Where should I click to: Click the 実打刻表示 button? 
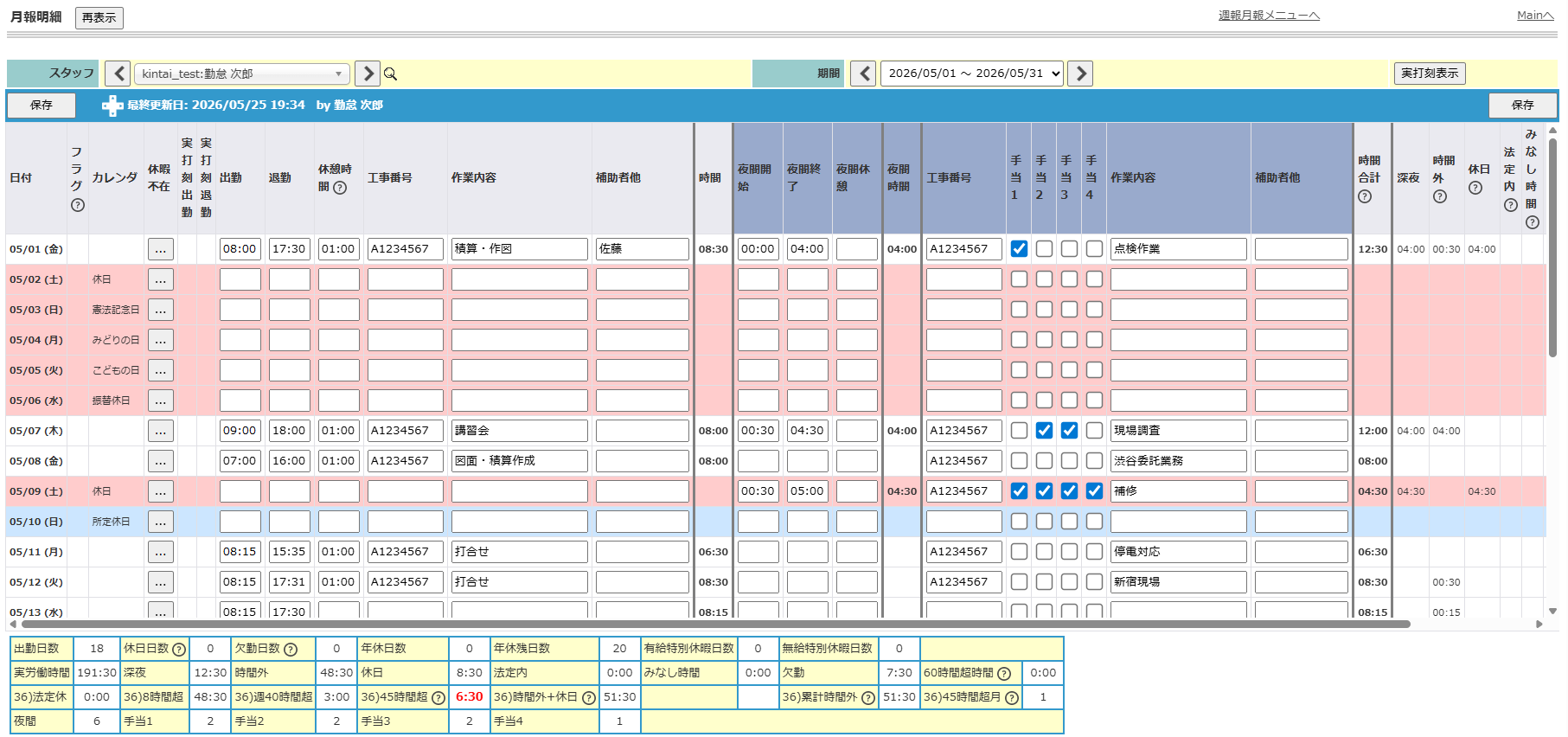click(x=1430, y=74)
